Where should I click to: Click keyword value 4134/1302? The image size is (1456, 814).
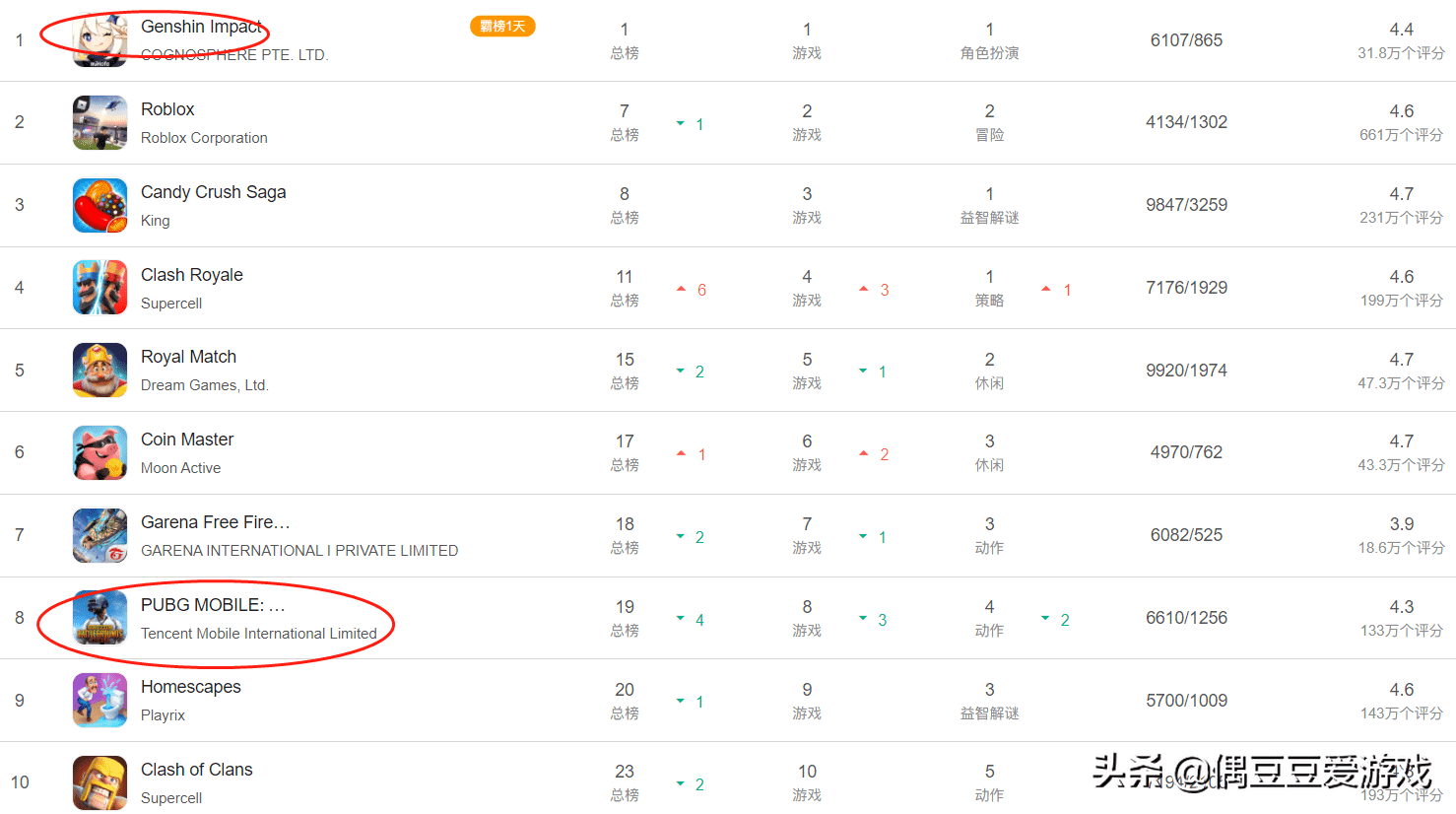[x=1186, y=122]
